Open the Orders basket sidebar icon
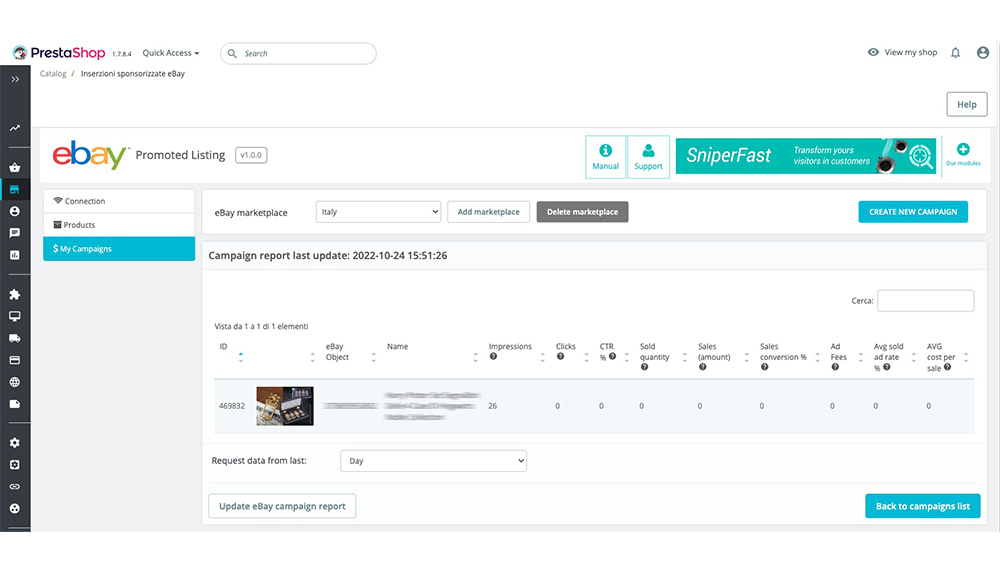 click(15, 168)
